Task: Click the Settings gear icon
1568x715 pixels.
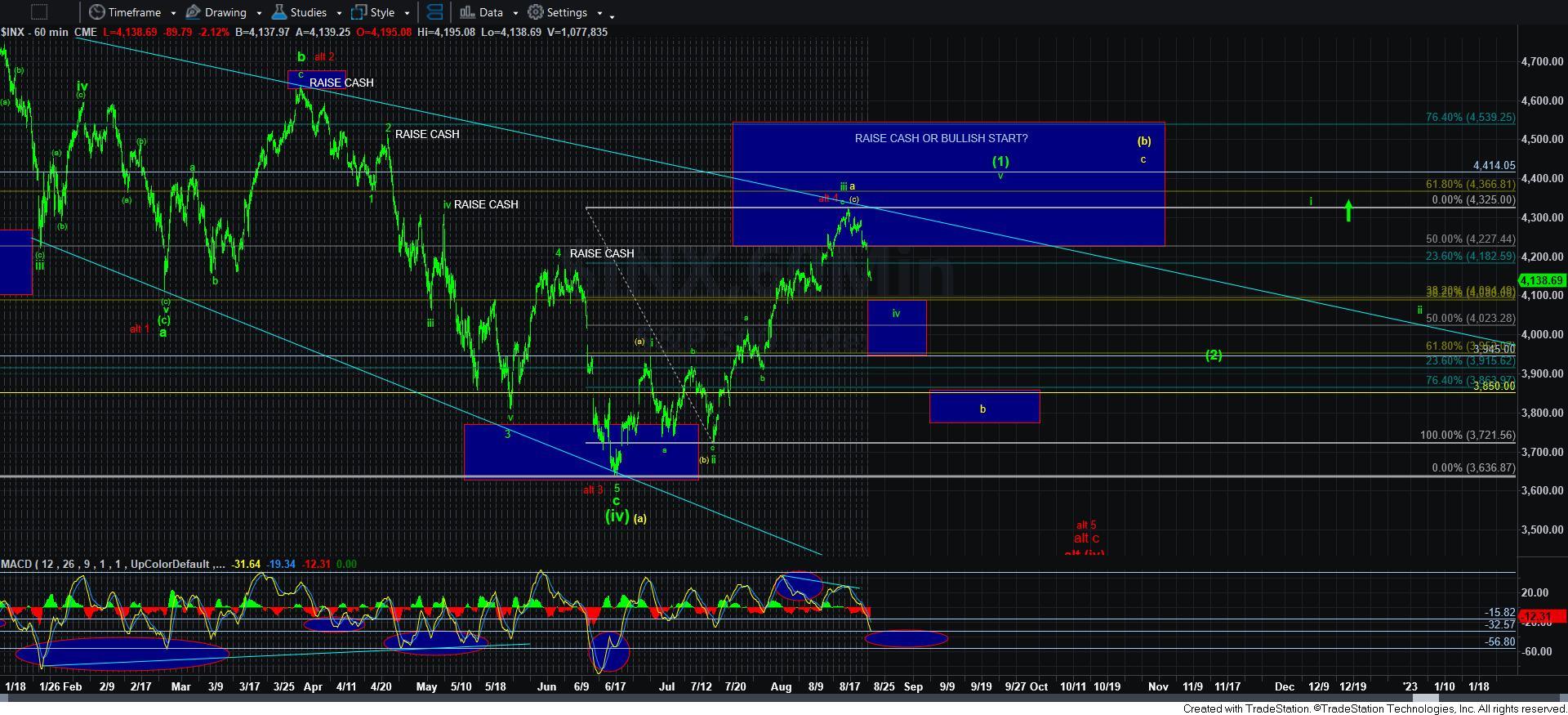Action: pyautogui.click(x=536, y=12)
